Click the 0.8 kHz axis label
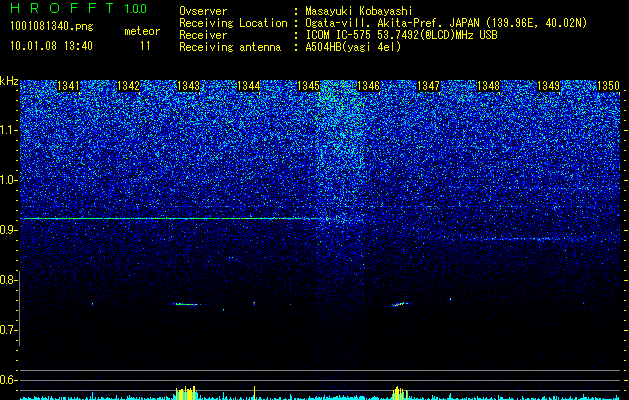Screen dimensions: 629x400 [x=8, y=280]
